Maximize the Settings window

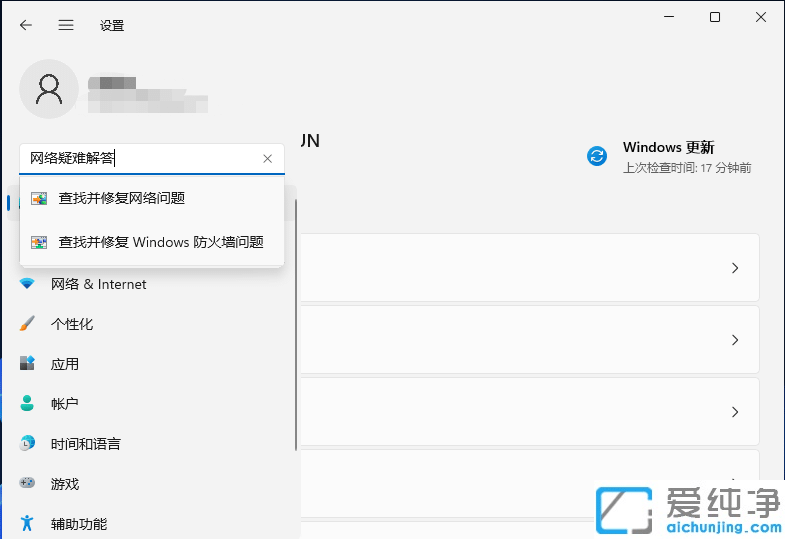[715, 17]
